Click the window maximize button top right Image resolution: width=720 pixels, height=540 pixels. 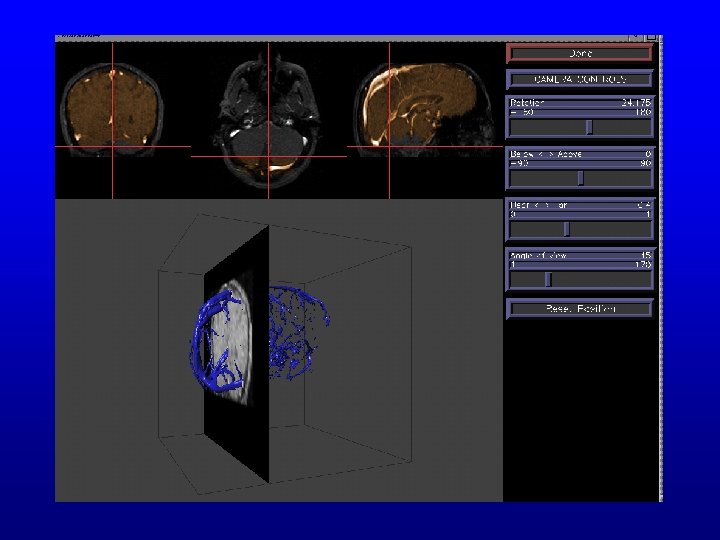652,37
